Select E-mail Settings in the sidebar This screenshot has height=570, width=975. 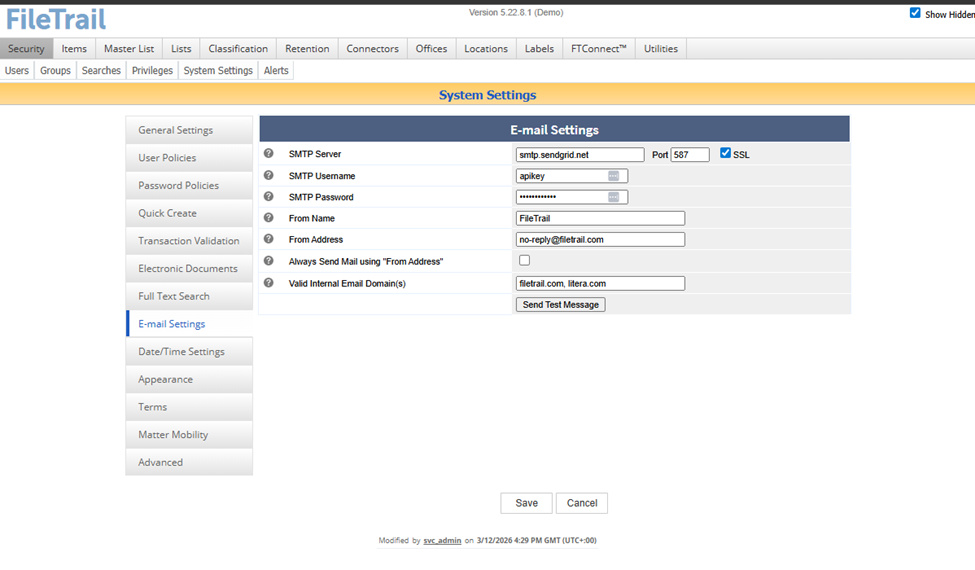[x=189, y=324]
